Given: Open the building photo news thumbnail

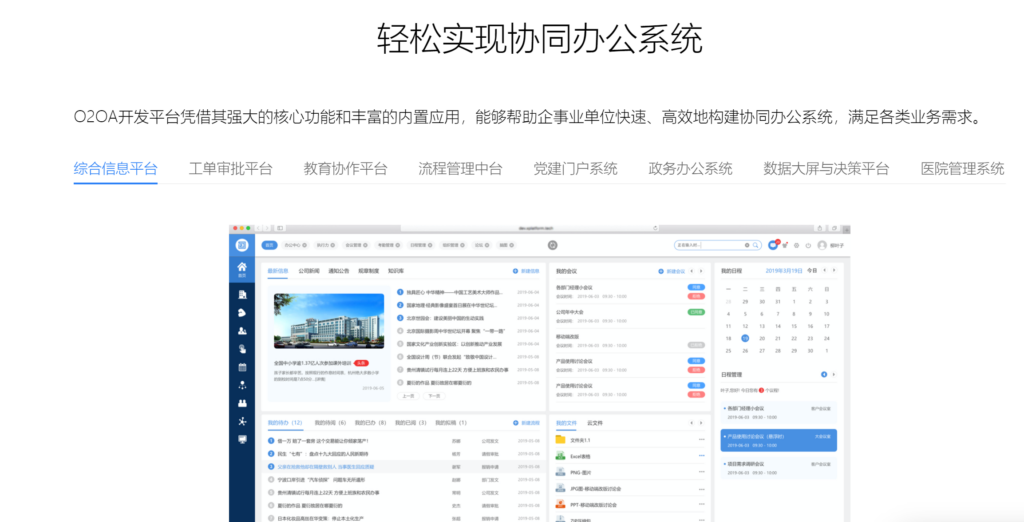Looking at the screenshot, I should click(329, 320).
